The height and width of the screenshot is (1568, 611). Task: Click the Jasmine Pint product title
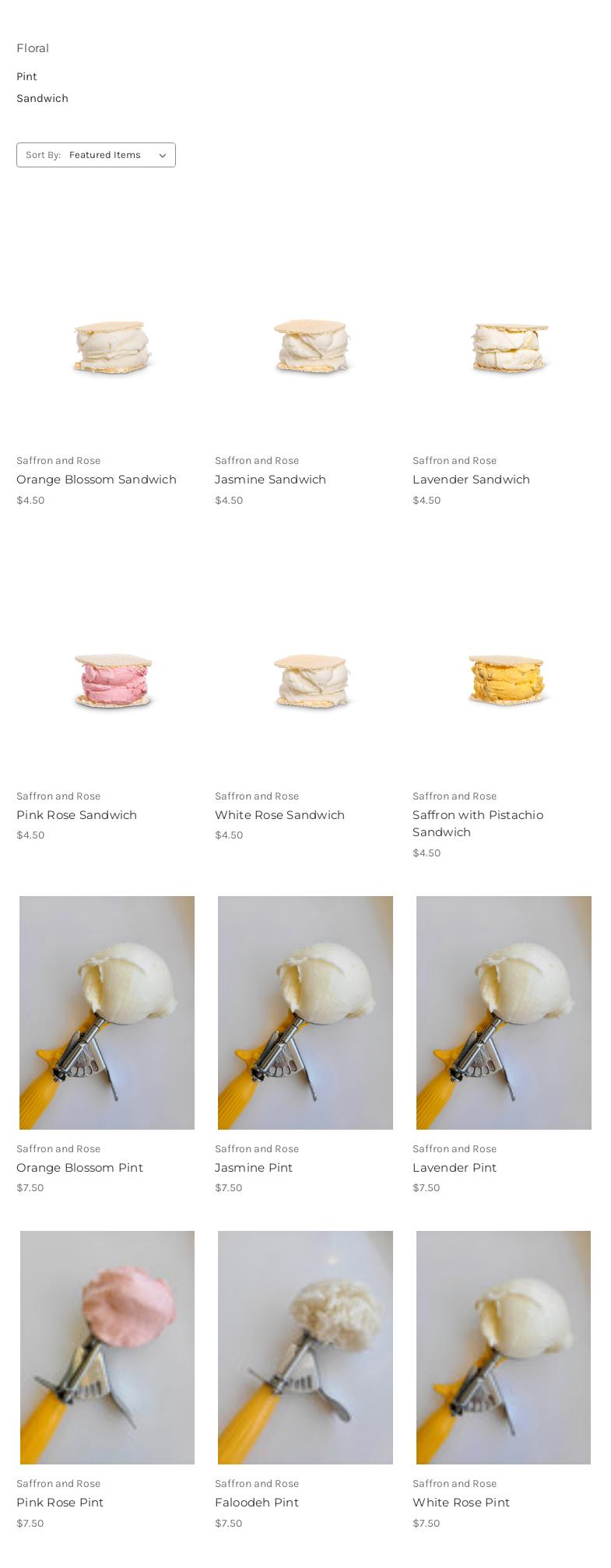click(x=254, y=1168)
